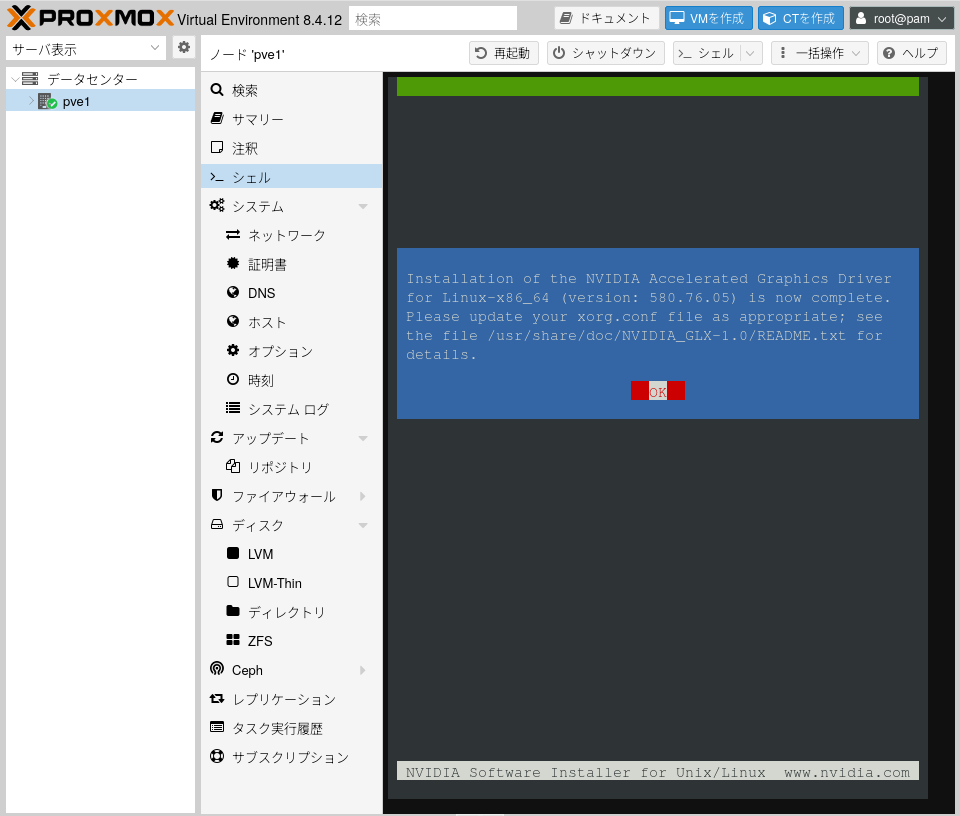
Task: Click the gear icon beside server view
Action: click(184, 48)
